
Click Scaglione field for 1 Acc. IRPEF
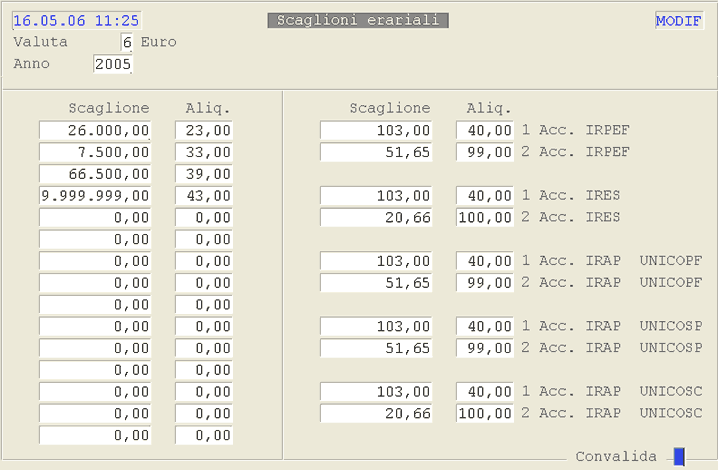pos(376,130)
